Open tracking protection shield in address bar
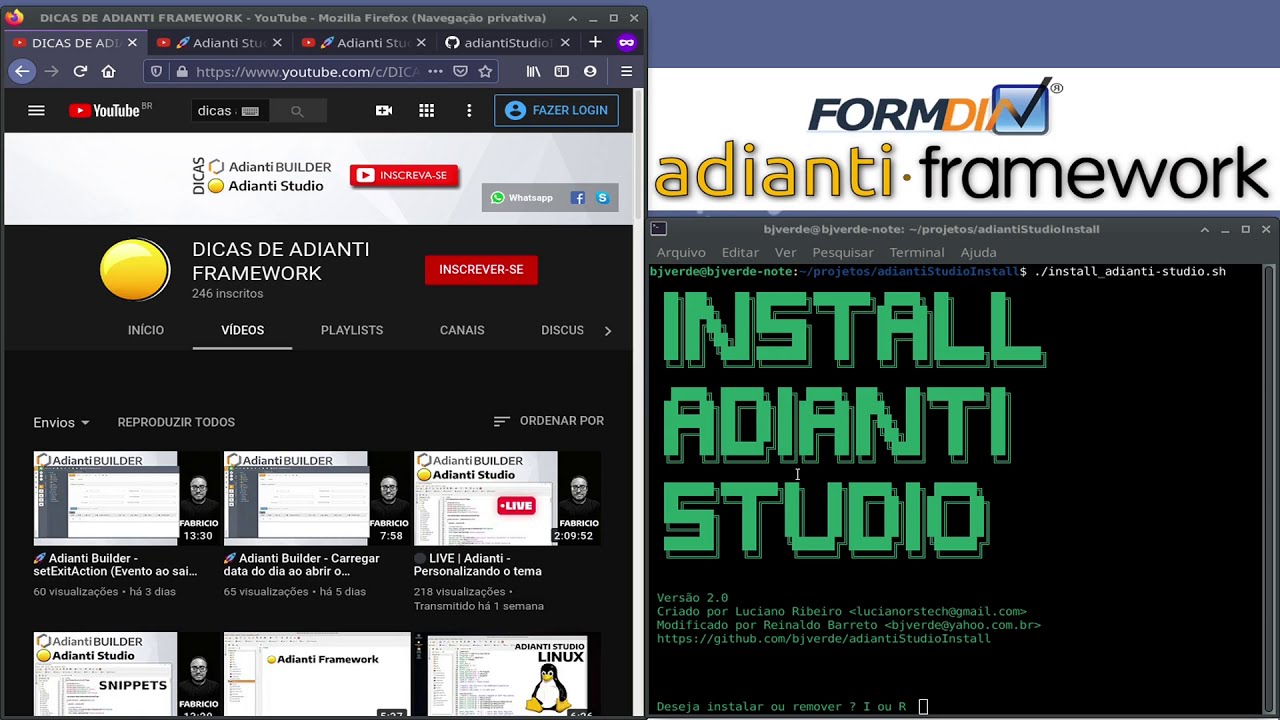The image size is (1280, 720). coord(156,71)
